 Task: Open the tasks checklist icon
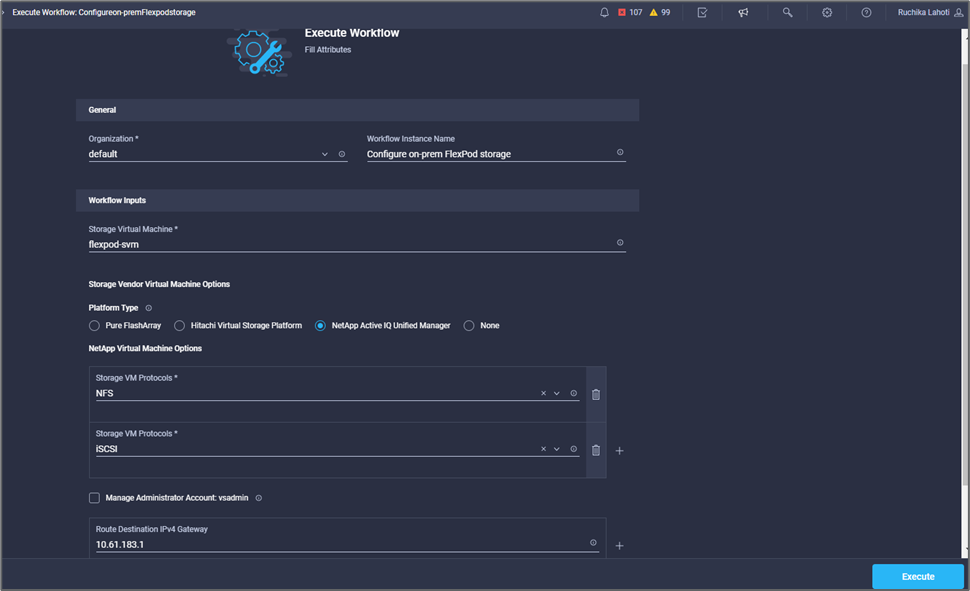click(702, 12)
